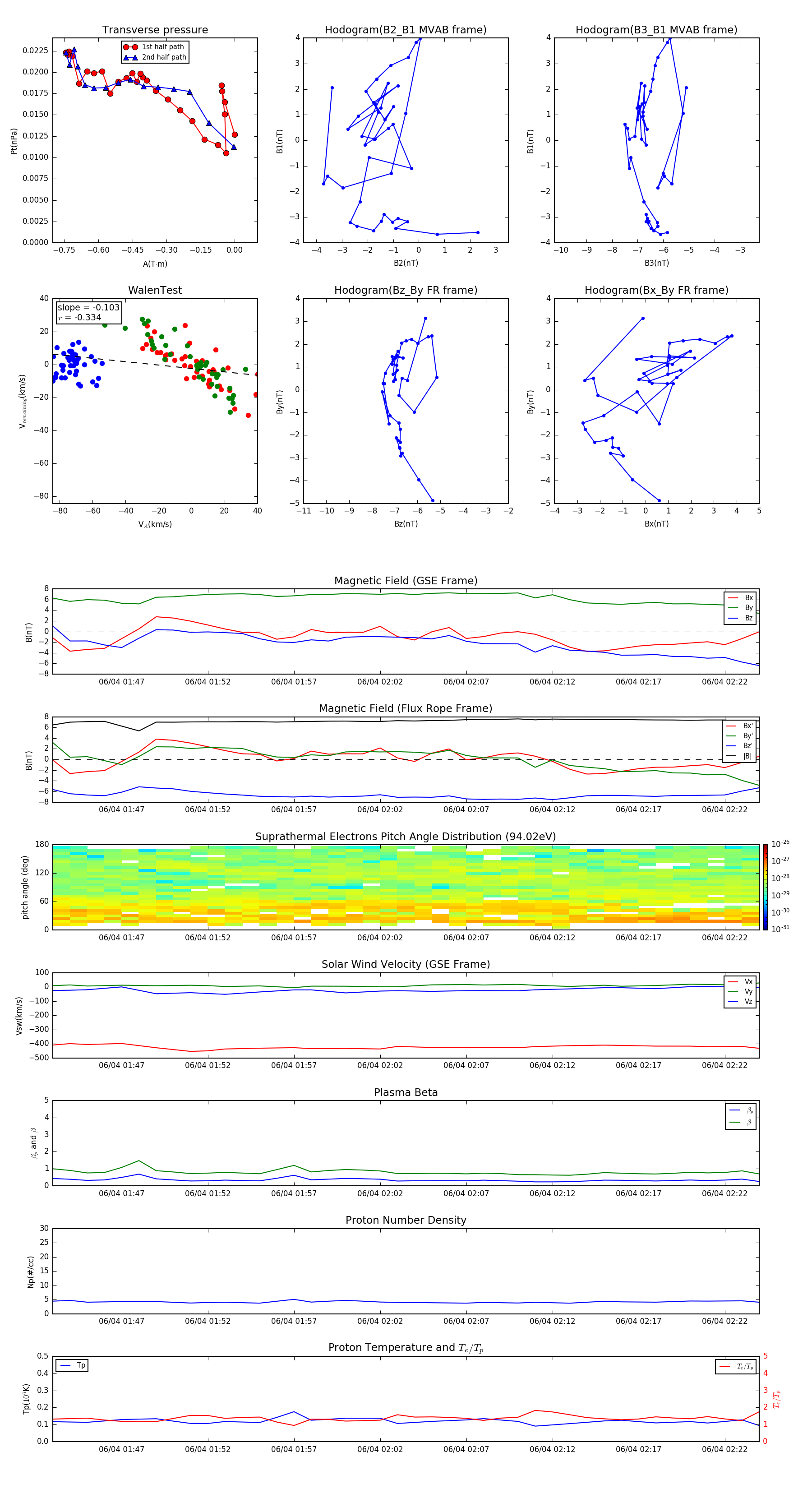This screenshot has width=812, height=1489.
Task: Select the Tp legend entry in temperature panel
Action: click(72, 1365)
